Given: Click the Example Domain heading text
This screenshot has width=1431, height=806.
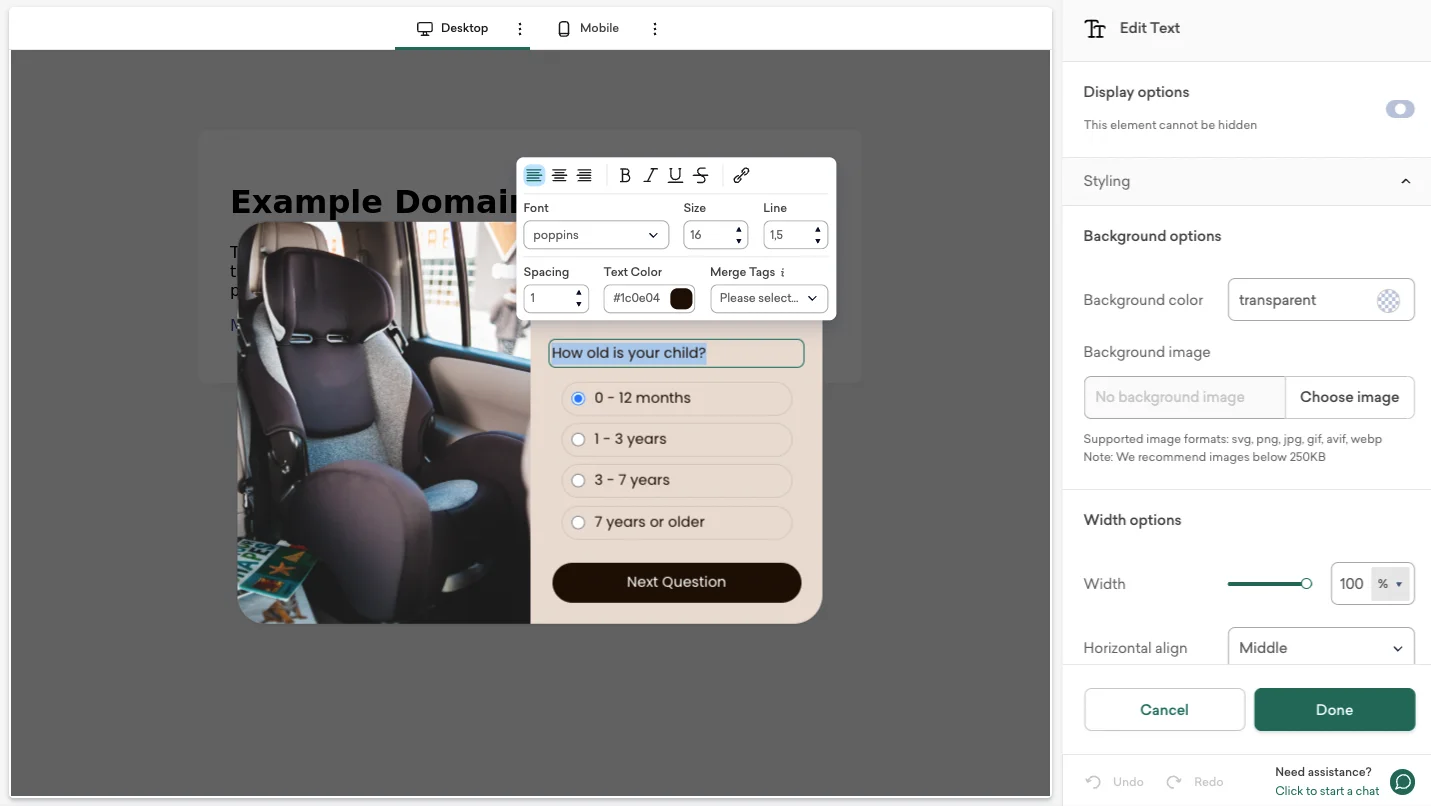Looking at the screenshot, I should click(375, 202).
